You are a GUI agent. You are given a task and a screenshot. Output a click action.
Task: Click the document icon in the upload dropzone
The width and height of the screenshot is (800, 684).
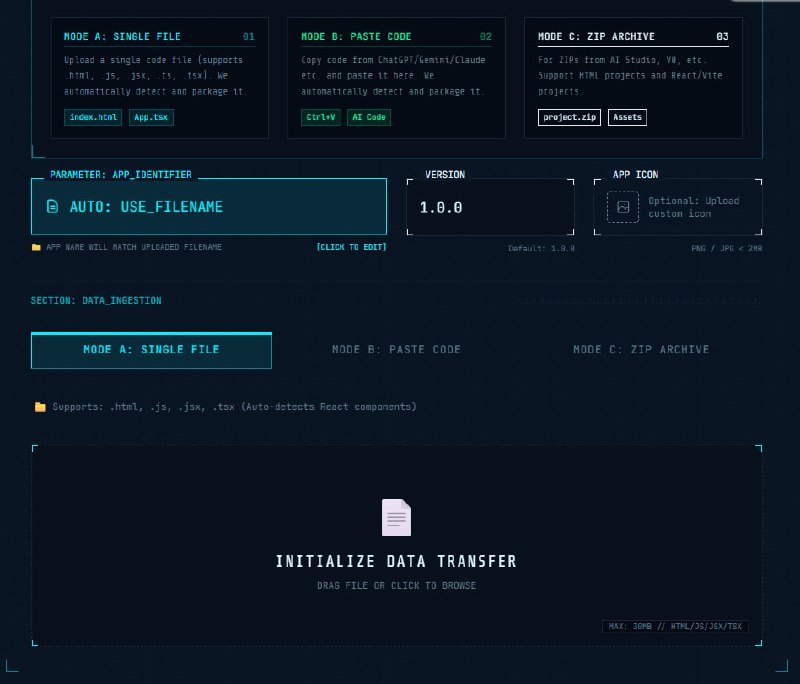pyautogui.click(x=396, y=517)
